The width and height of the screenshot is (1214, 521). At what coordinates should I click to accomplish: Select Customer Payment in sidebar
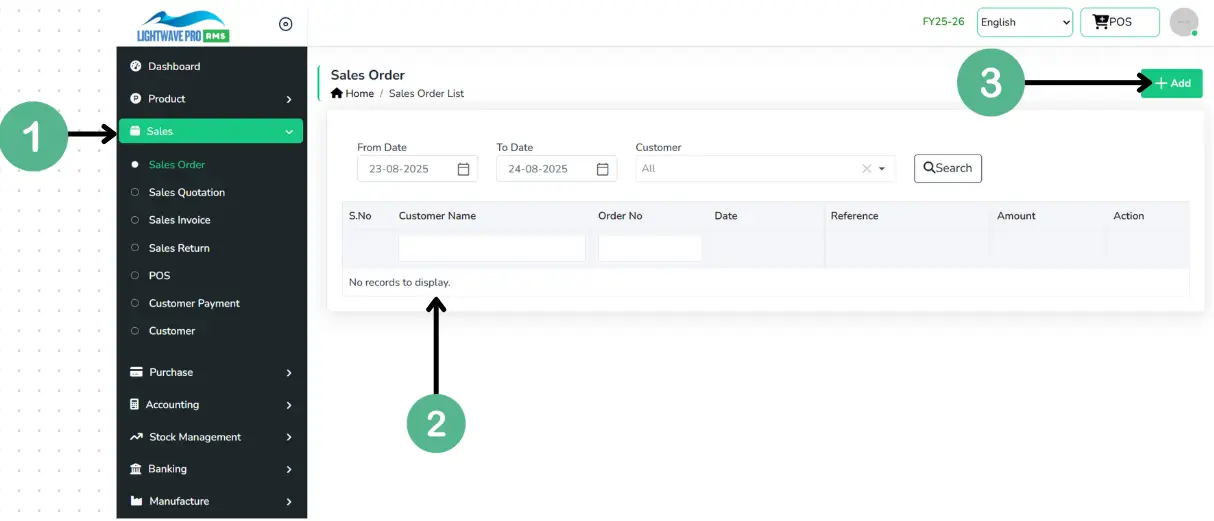pos(194,303)
